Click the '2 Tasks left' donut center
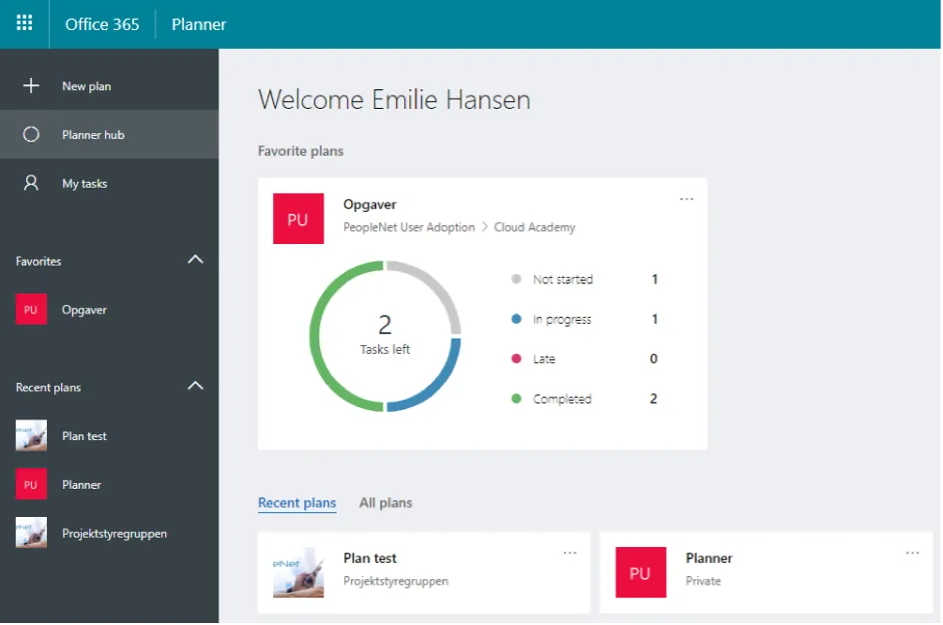 pyautogui.click(x=385, y=334)
